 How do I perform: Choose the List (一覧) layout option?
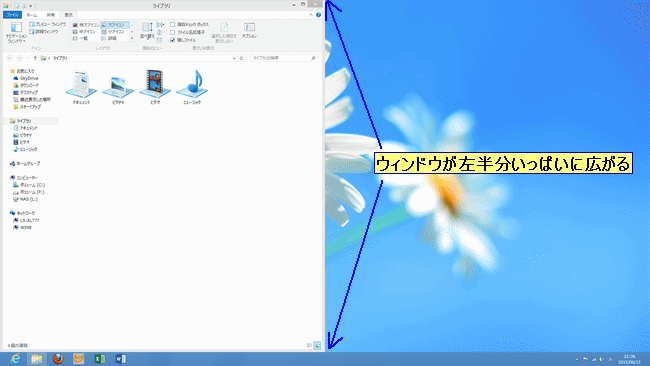click(x=80, y=38)
